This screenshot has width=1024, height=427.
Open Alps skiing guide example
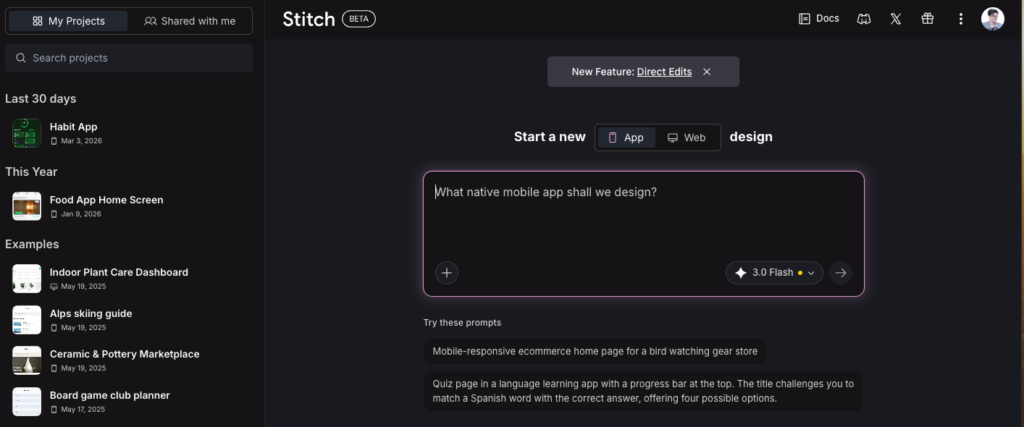click(91, 313)
